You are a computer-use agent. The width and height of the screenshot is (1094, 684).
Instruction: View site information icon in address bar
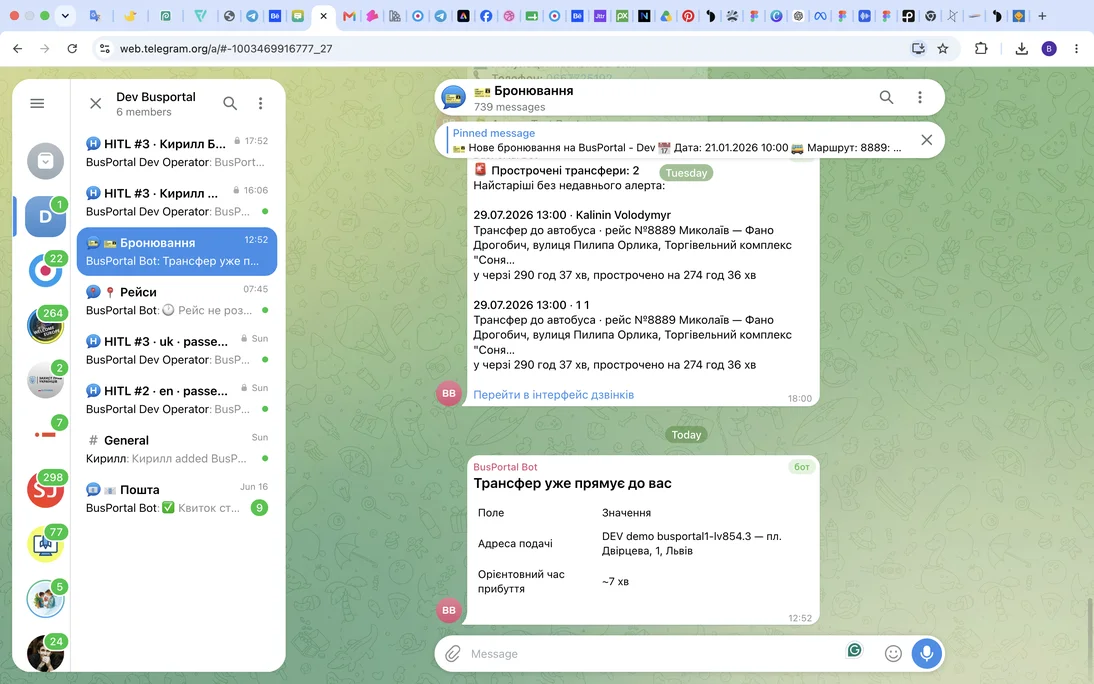pos(105,48)
